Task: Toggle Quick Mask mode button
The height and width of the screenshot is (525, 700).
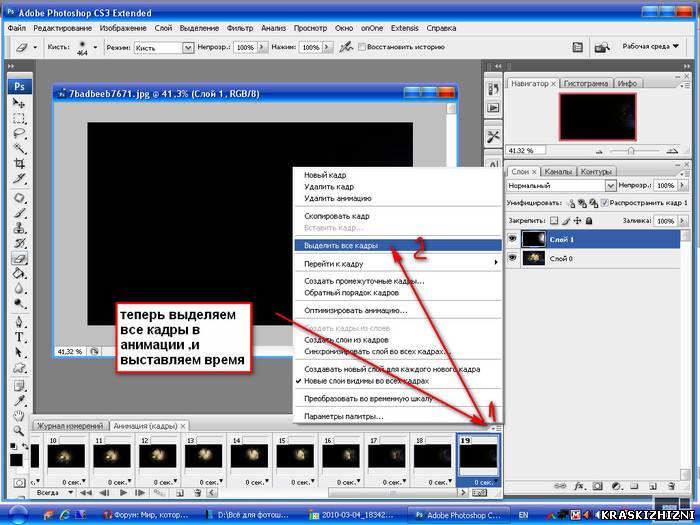Action: tap(19, 483)
